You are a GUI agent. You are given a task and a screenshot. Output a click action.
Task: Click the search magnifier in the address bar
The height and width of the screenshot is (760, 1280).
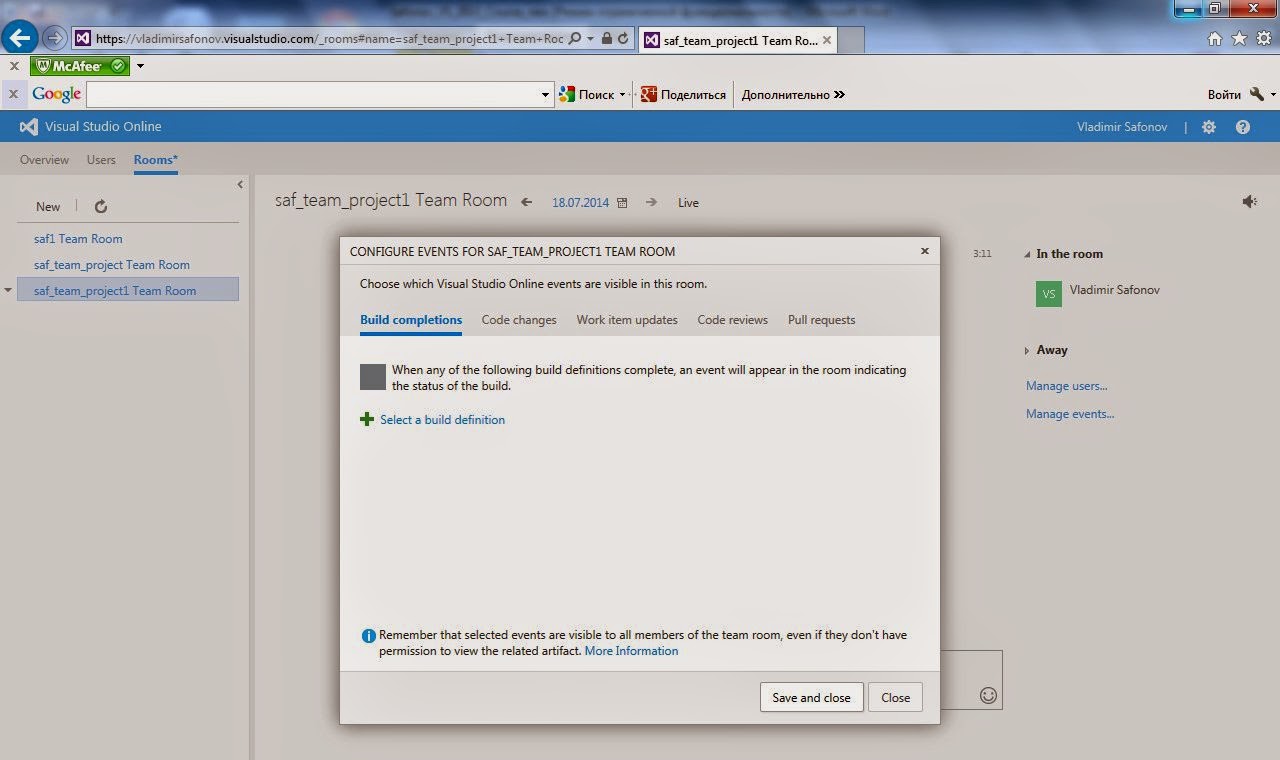[x=575, y=39]
